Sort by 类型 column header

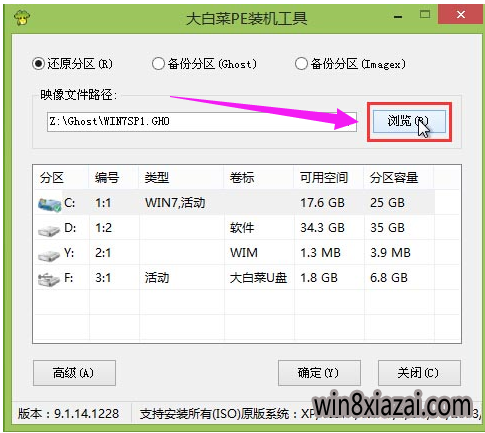point(181,177)
